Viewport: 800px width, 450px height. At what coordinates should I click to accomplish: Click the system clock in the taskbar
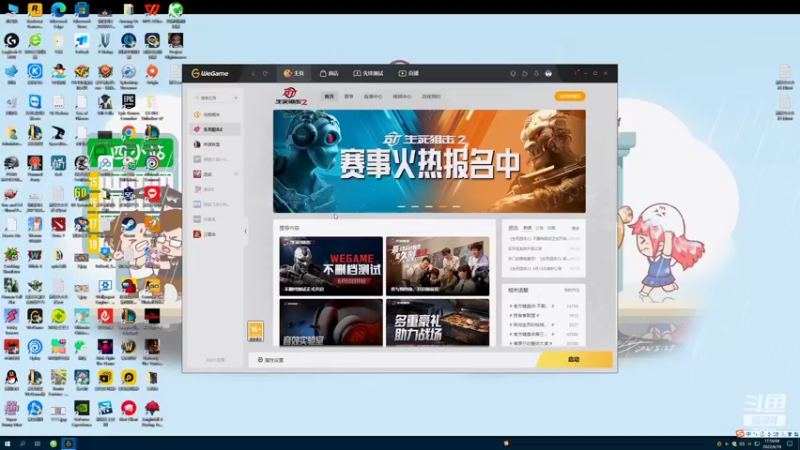click(x=771, y=444)
